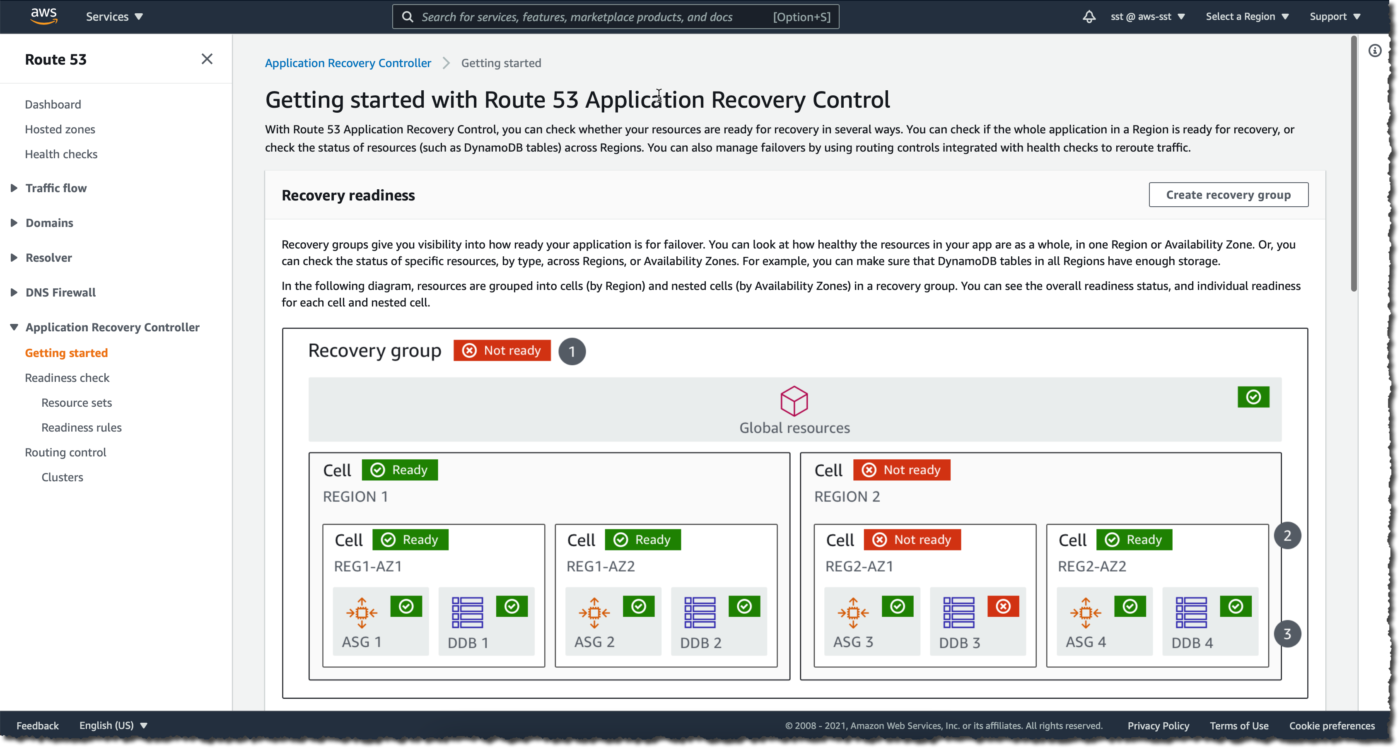The width and height of the screenshot is (1400, 748).
Task: Click the ASG 1 auto scaling icon
Action: pos(362,612)
